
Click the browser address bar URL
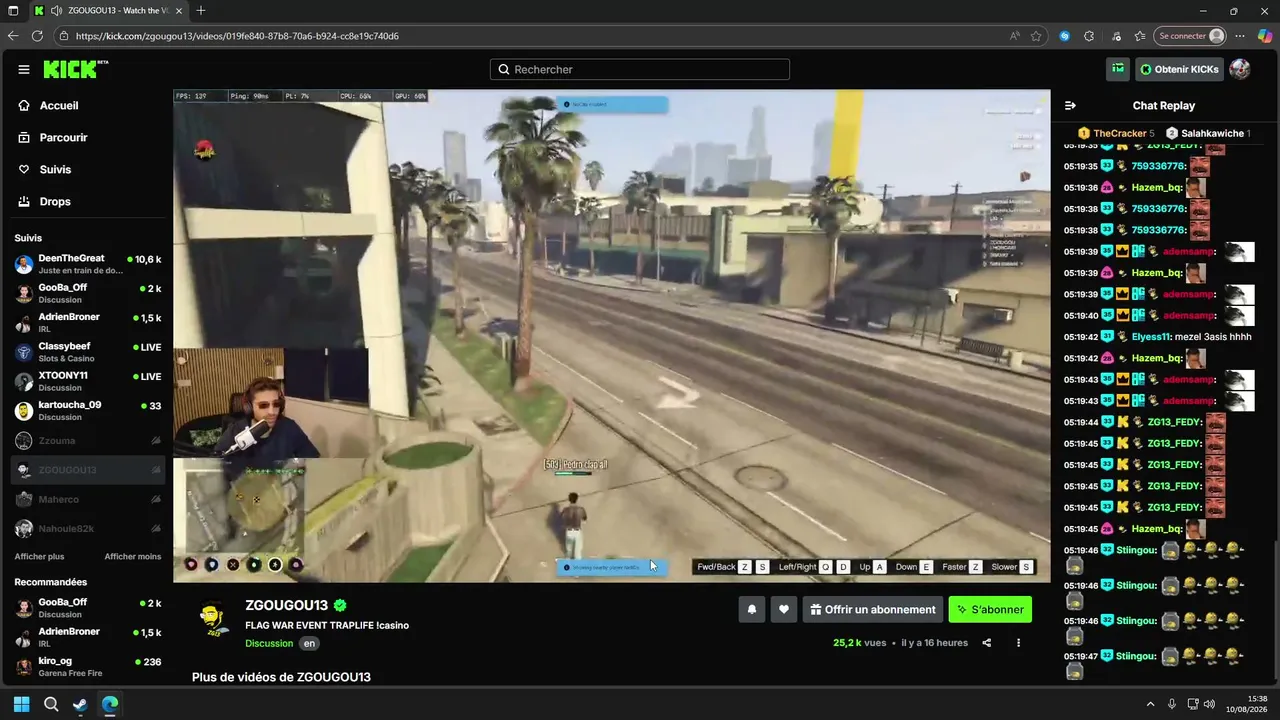[x=237, y=36]
